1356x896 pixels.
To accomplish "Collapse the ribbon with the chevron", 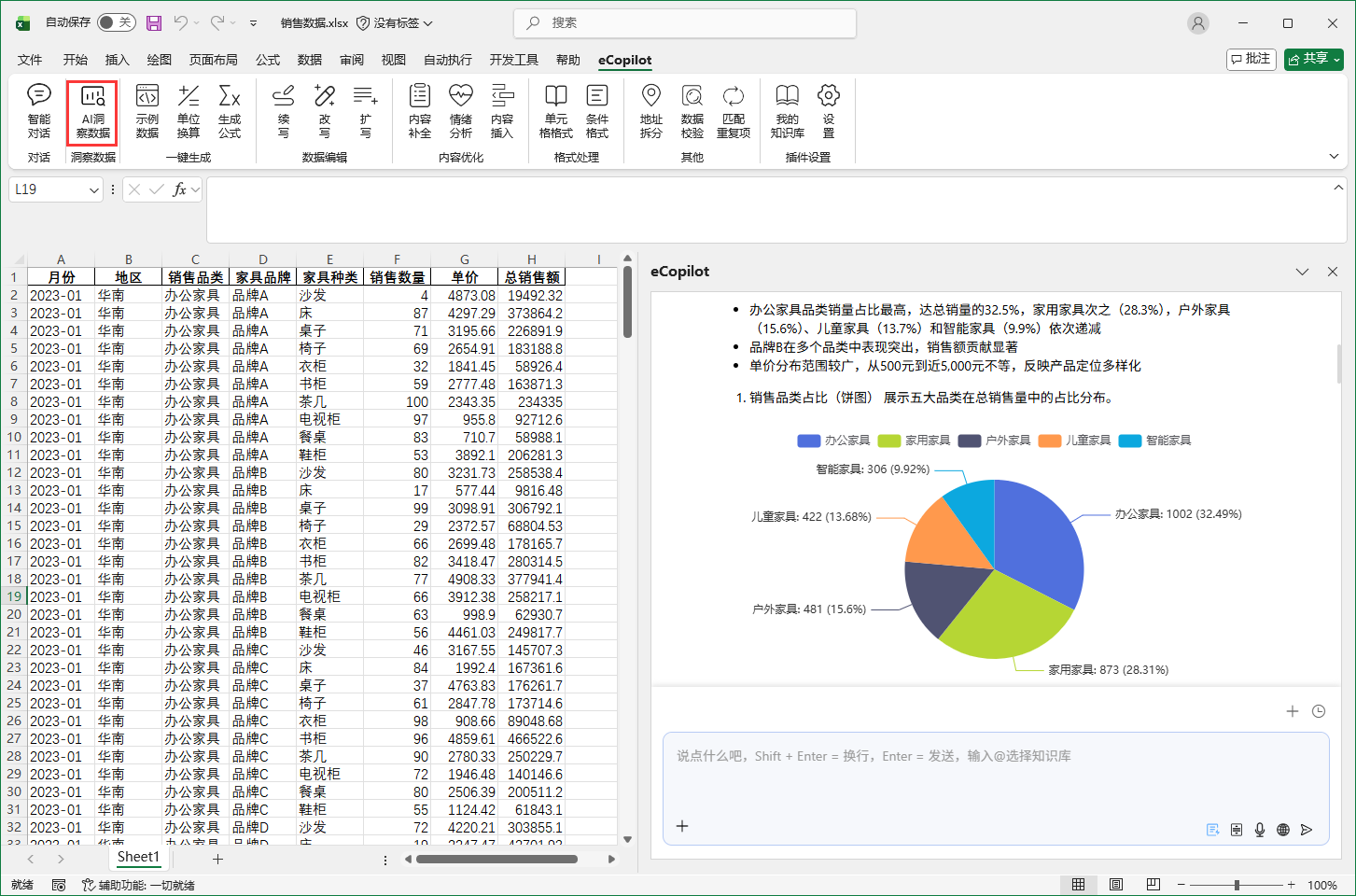I will point(1334,157).
